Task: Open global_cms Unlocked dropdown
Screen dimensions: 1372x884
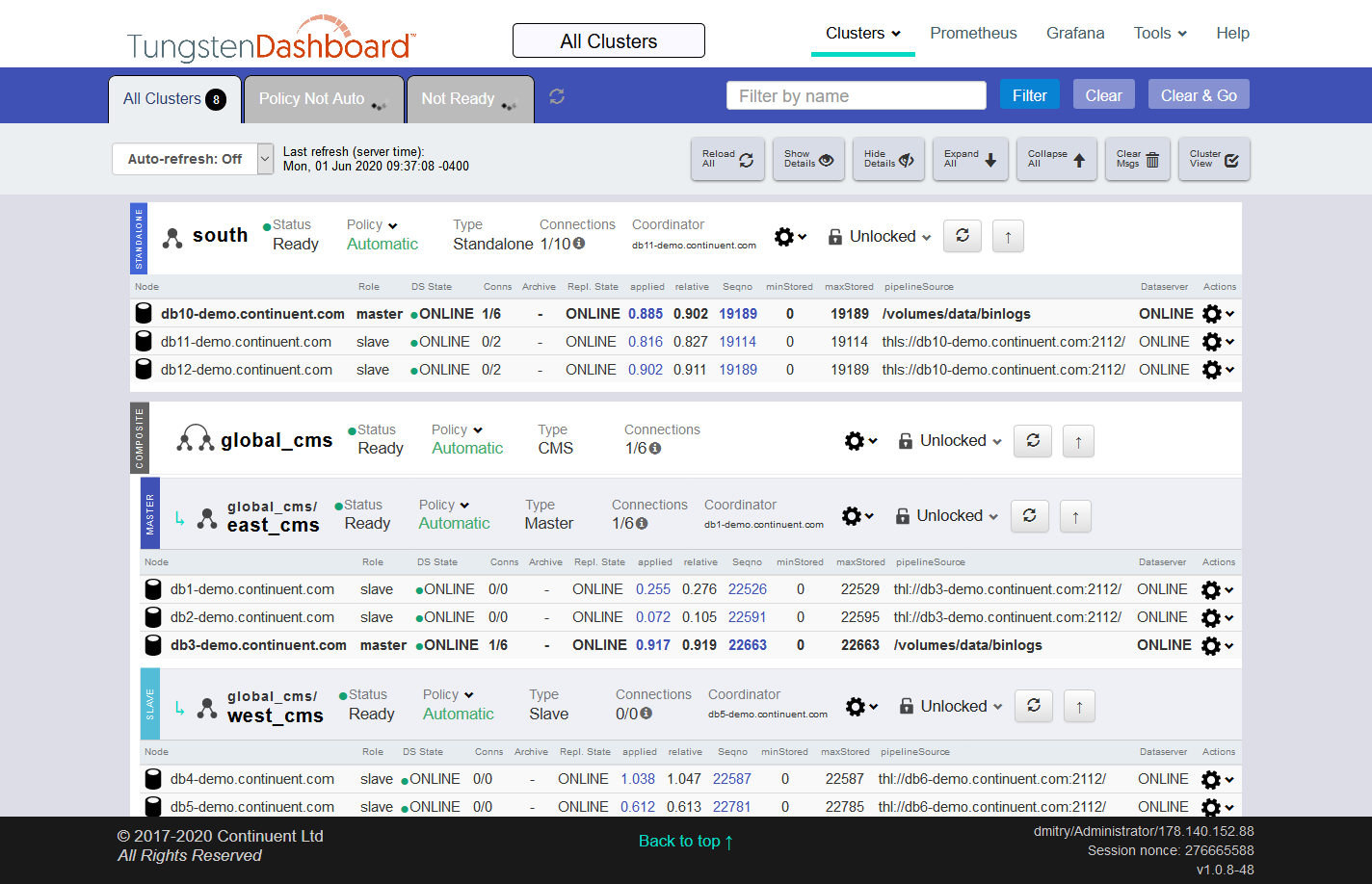Action: (x=951, y=441)
